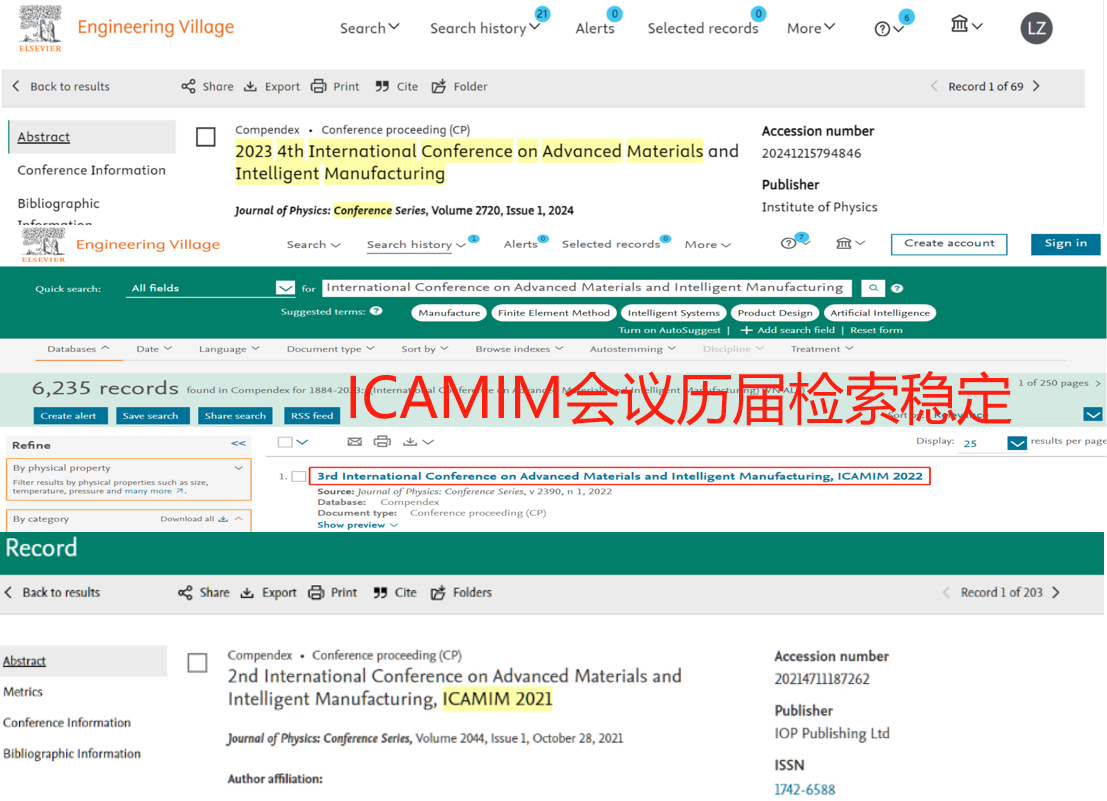Click ISSN link 1742-6588
This screenshot has height=801, width=1107.
coord(805,790)
